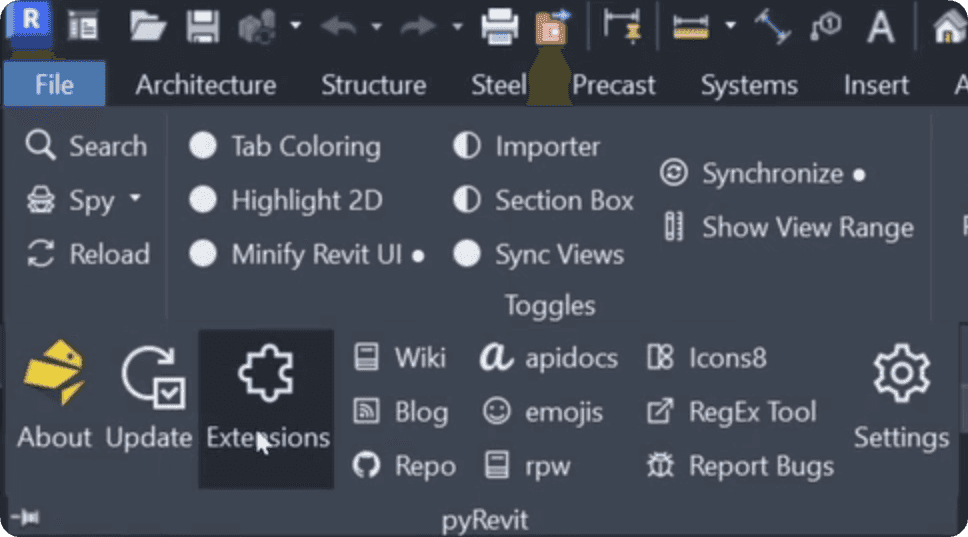Toggle Tab Coloring
The width and height of the screenshot is (968, 537).
[x=285, y=146]
